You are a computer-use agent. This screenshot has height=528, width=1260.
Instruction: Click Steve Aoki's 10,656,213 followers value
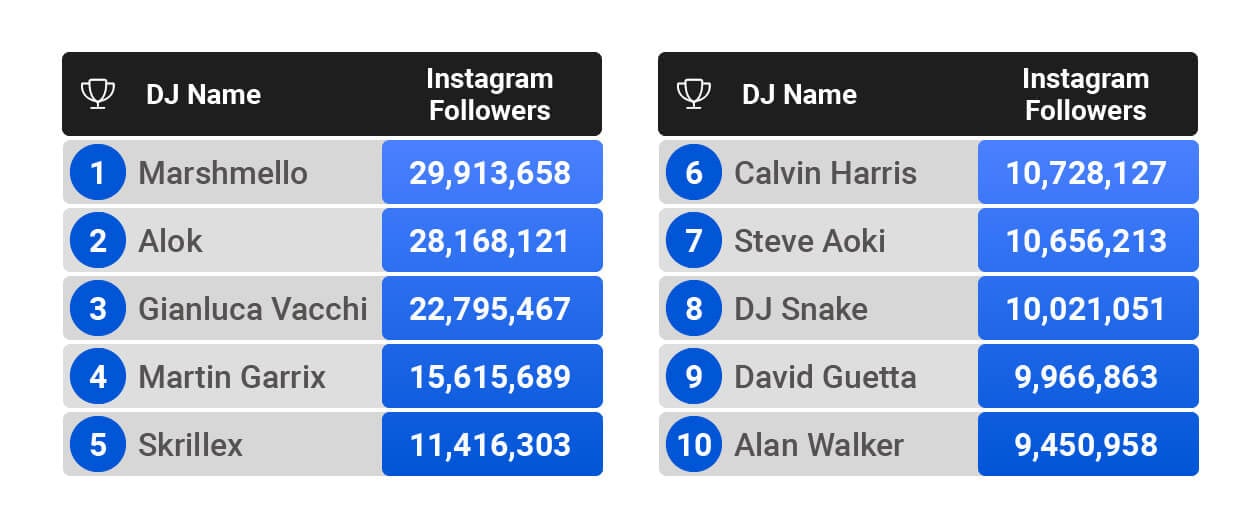click(x=1086, y=241)
